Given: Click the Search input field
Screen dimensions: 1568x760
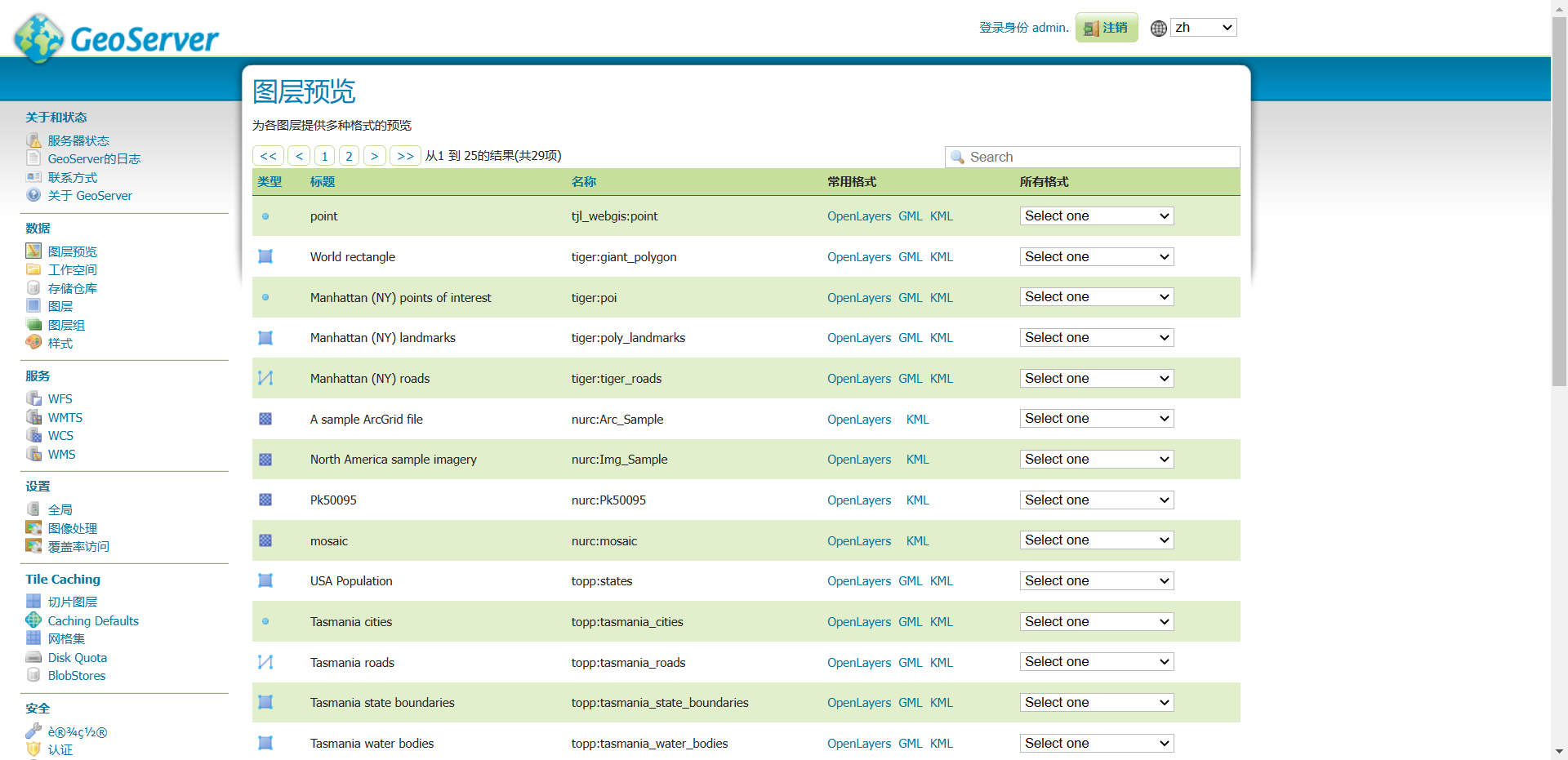Looking at the screenshot, I should [1093, 157].
